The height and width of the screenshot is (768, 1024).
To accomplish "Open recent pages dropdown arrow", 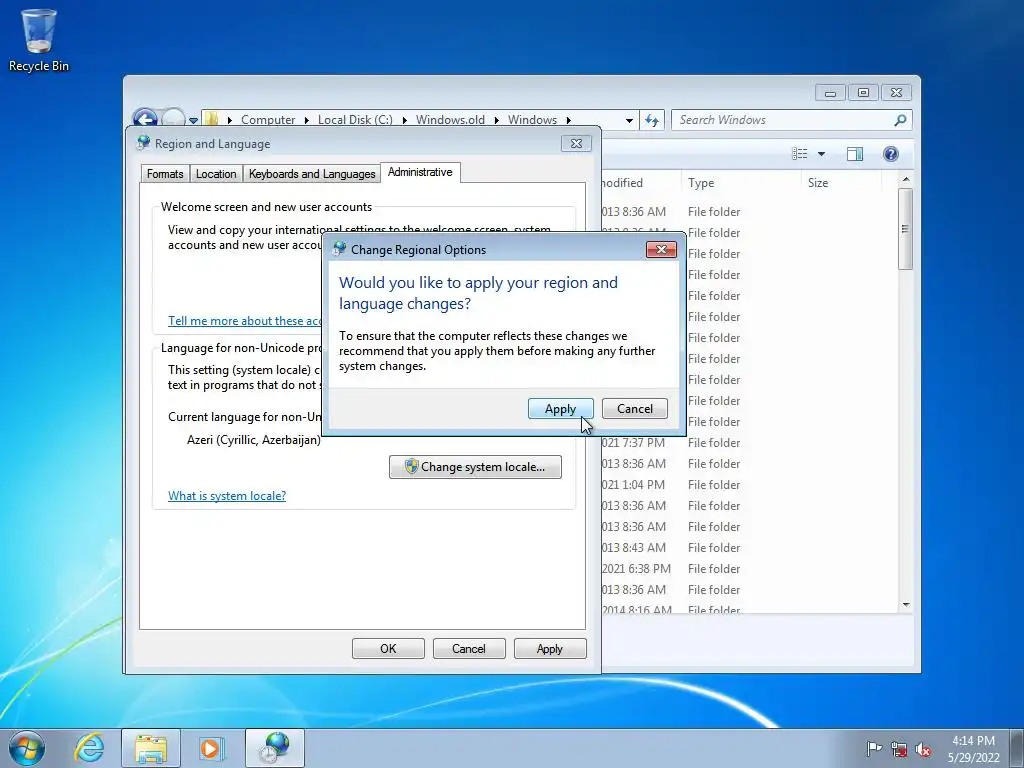I will click(x=193, y=120).
